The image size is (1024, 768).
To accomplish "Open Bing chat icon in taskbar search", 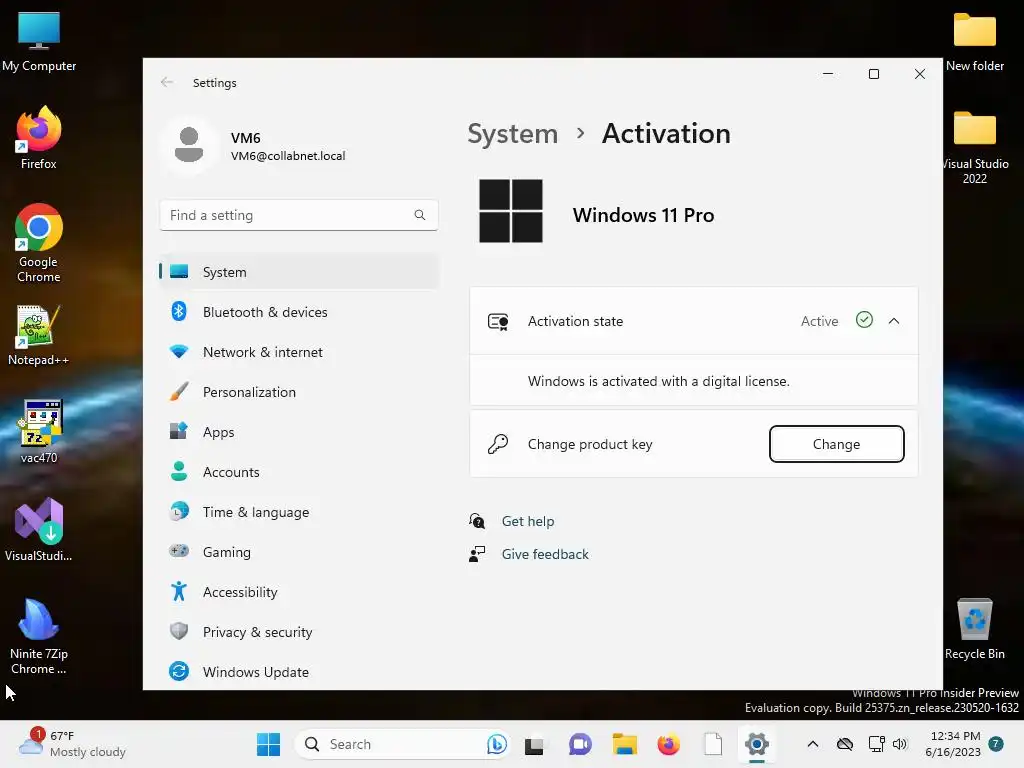I will pos(496,744).
